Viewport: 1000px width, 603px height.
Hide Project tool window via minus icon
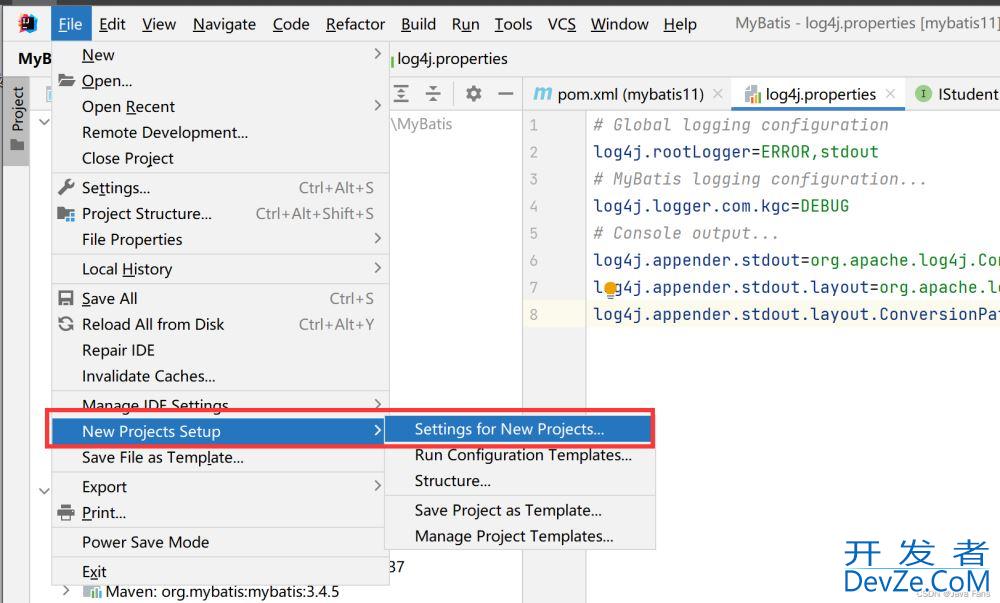tap(506, 94)
